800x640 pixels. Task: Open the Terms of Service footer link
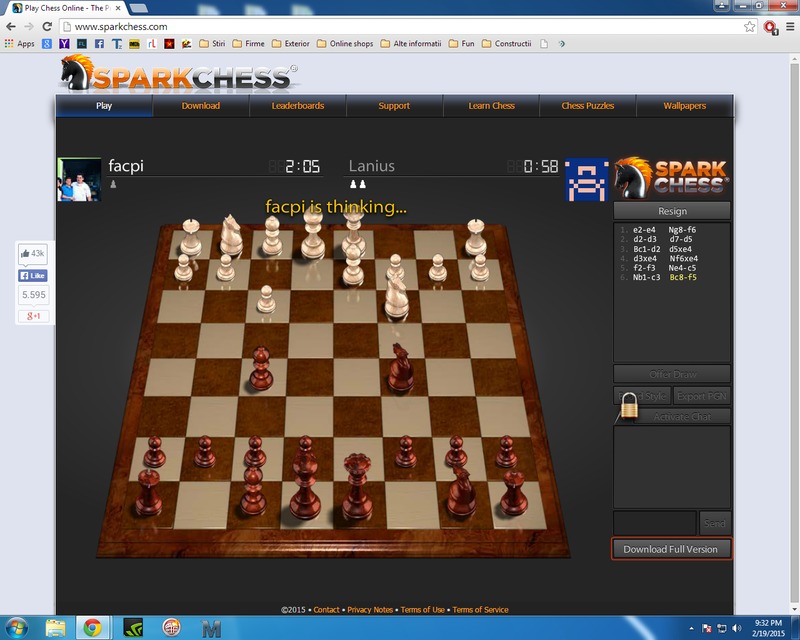[480, 609]
